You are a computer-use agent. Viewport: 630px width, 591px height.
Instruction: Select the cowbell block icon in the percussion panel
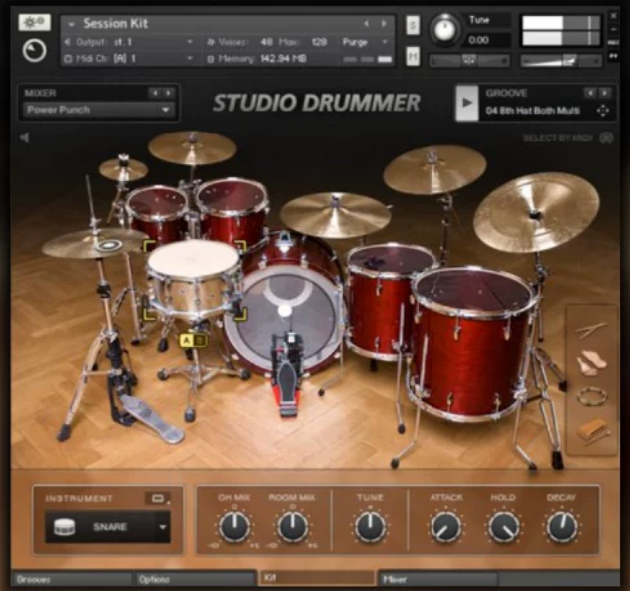(x=593, y=431)
